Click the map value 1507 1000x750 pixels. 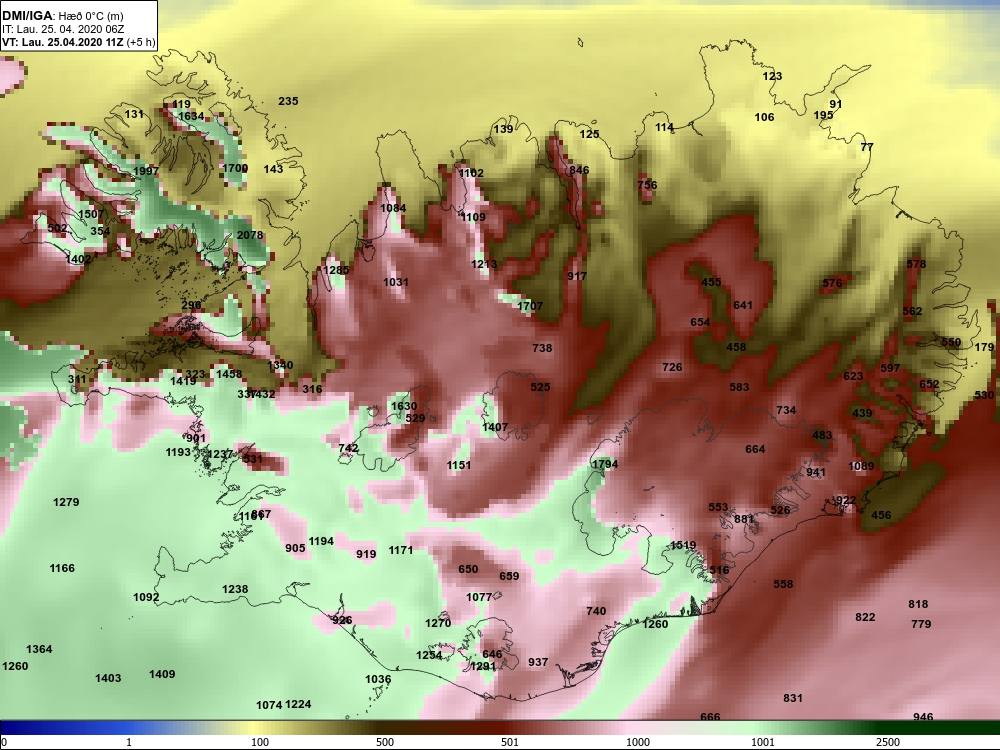(91, 214)
